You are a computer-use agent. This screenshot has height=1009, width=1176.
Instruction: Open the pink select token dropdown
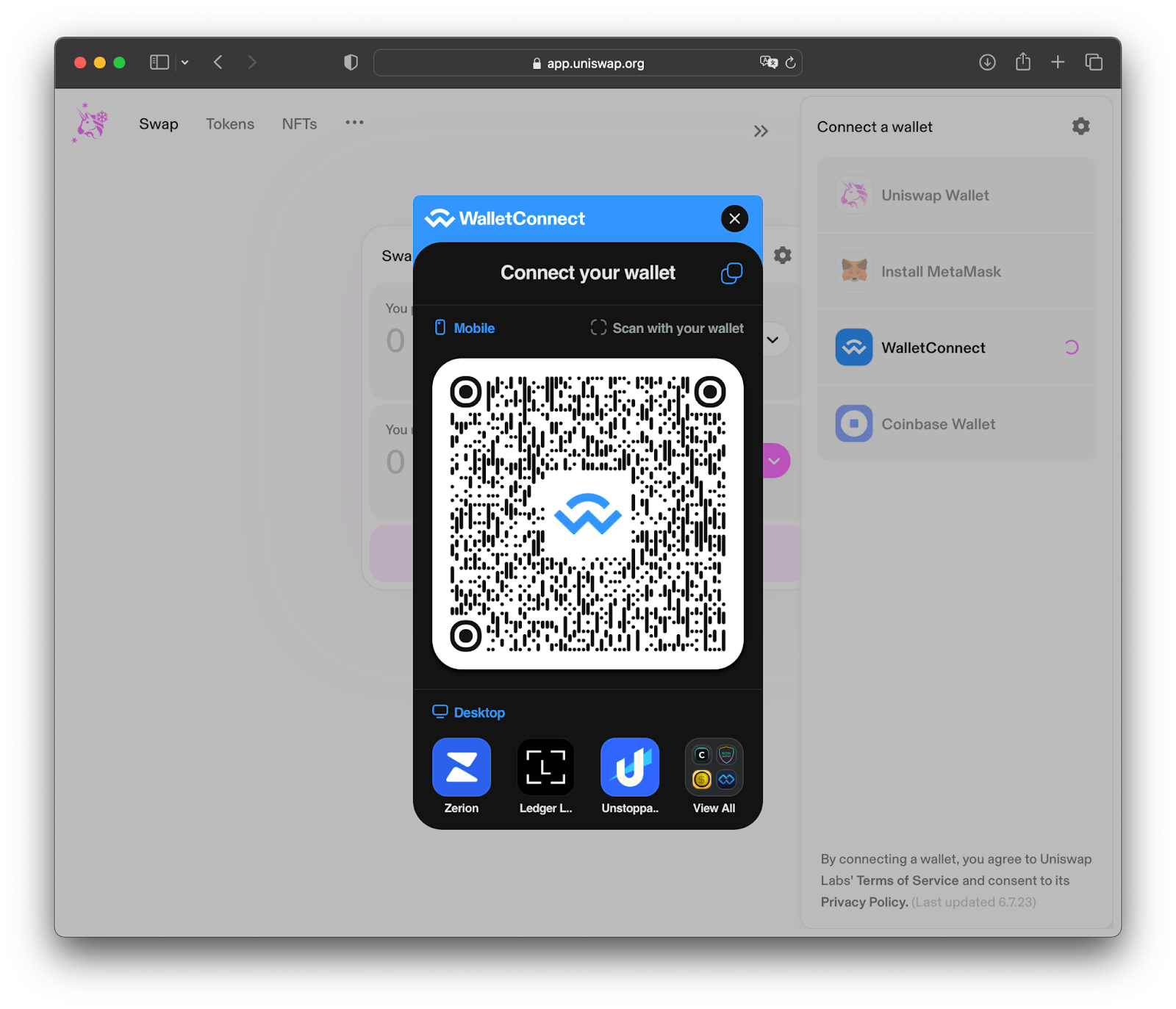pyautogui.click(x=775, y=461)
